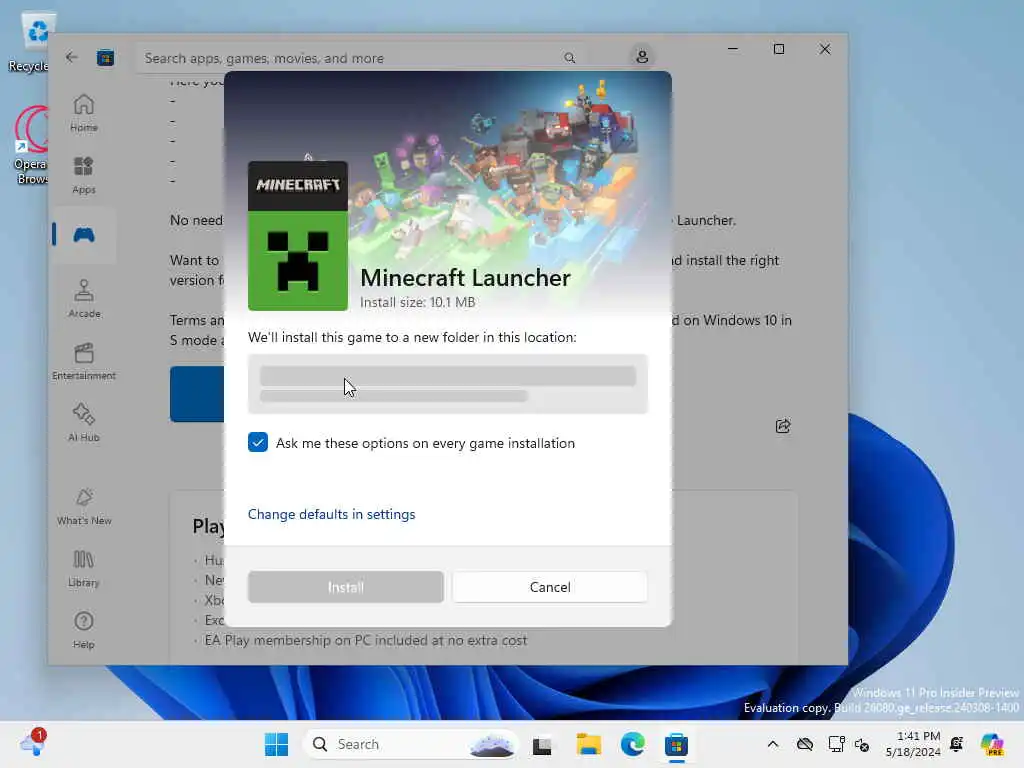Launch Microsoft Edge from taskbar
The height and width of the screenshot is (768, 1024).
(632, 744)
